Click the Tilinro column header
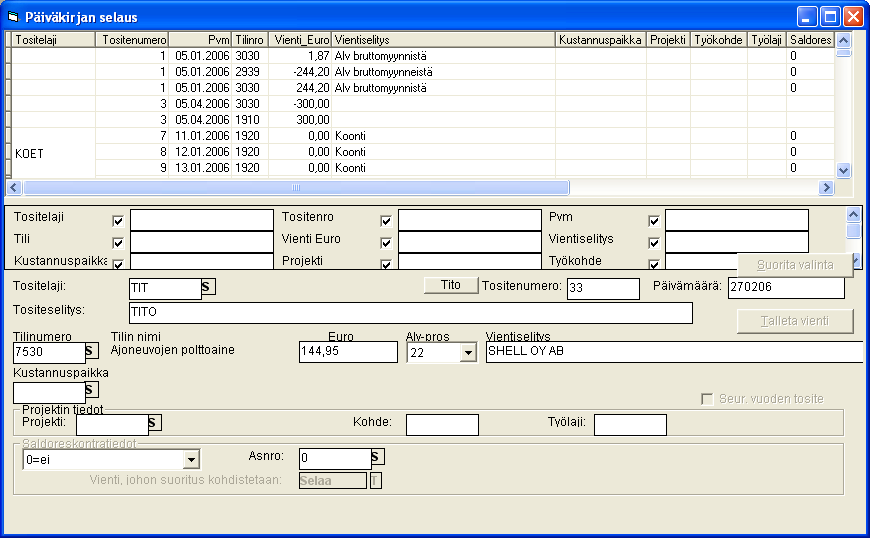This screenshot has height=538, width=870. pyautogui.click(x=250, y=40)
